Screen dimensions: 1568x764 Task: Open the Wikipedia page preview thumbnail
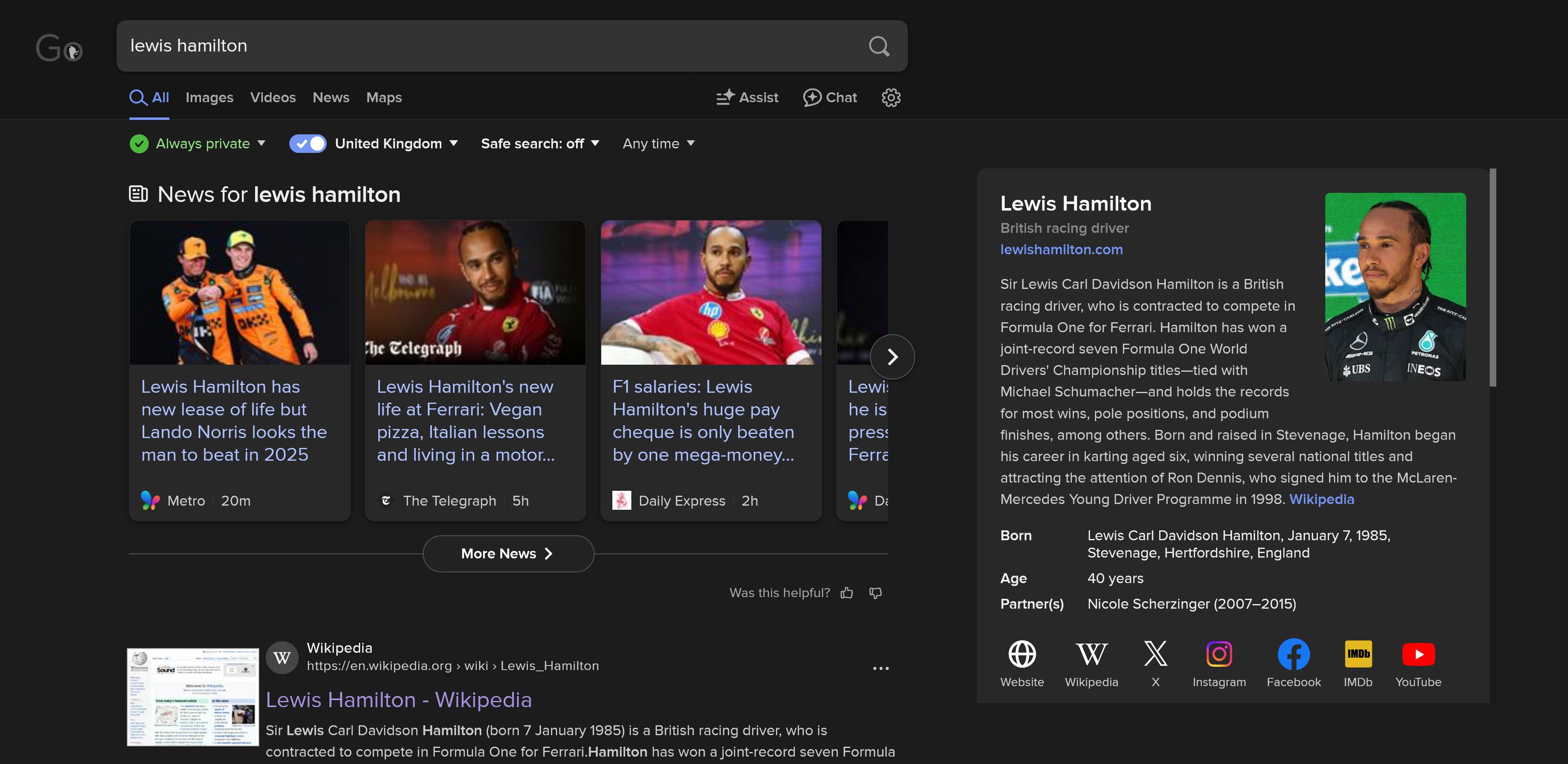click(193, 697)
